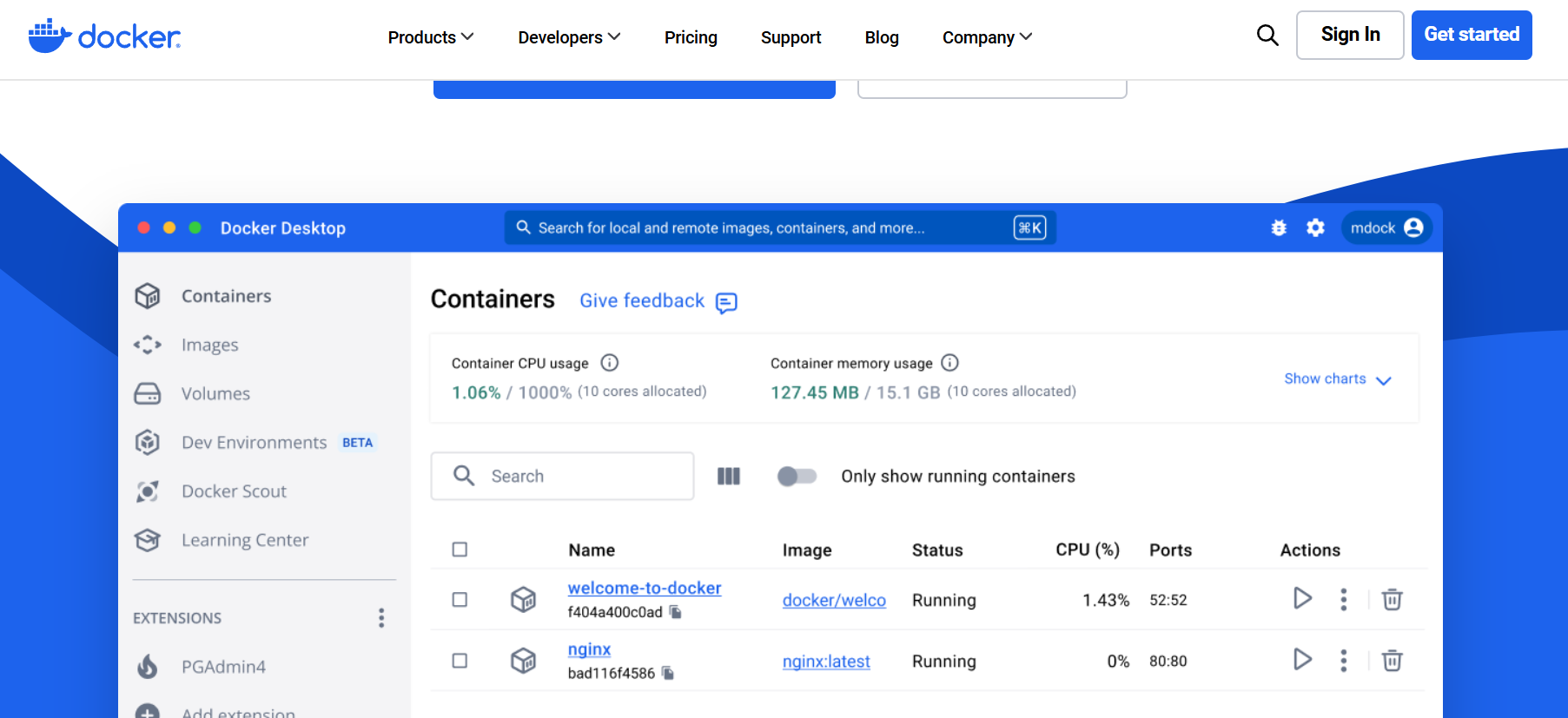Click the 80:80 port value
Image resolution: width=1568 pixels, height=718 pixels.
[x=1168, y=661]
